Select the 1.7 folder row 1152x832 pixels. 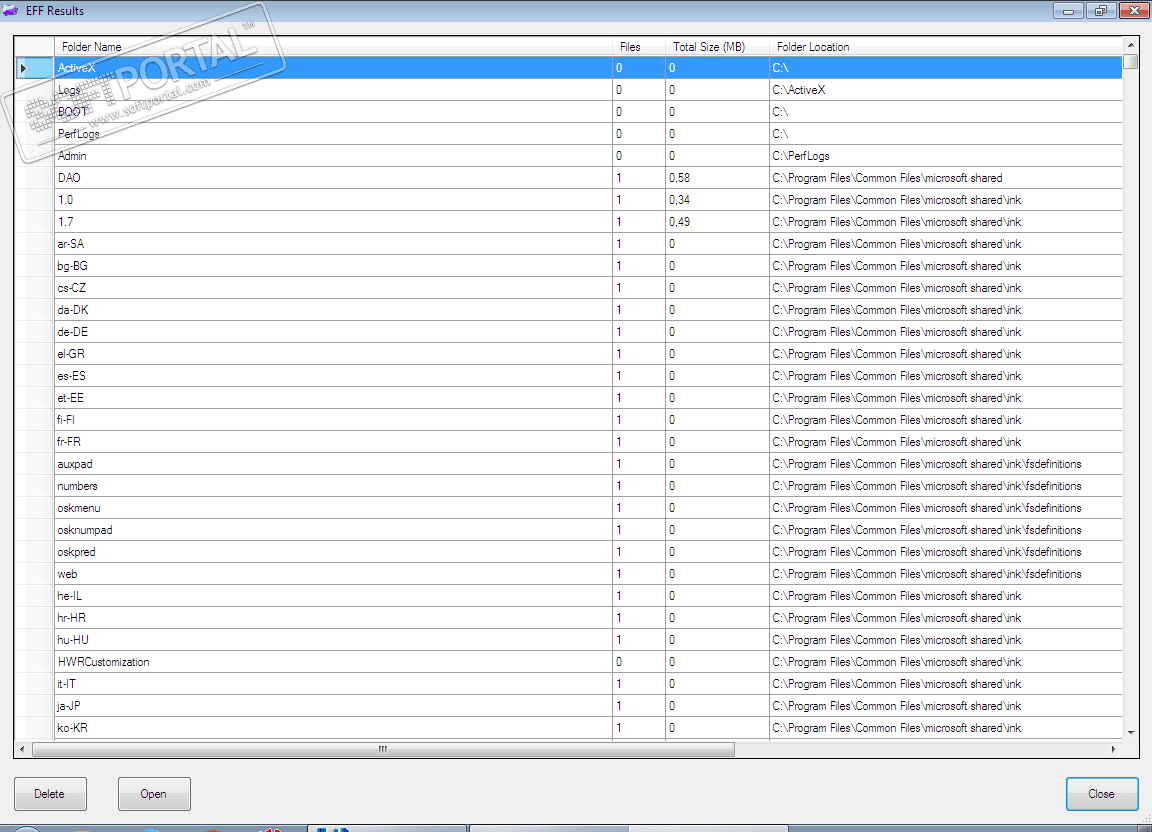(x=569, y=222)
